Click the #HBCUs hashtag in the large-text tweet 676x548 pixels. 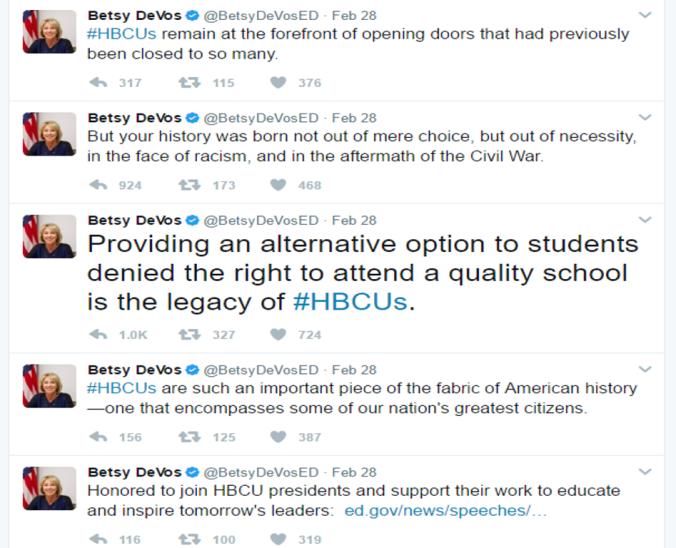(350, 302)
